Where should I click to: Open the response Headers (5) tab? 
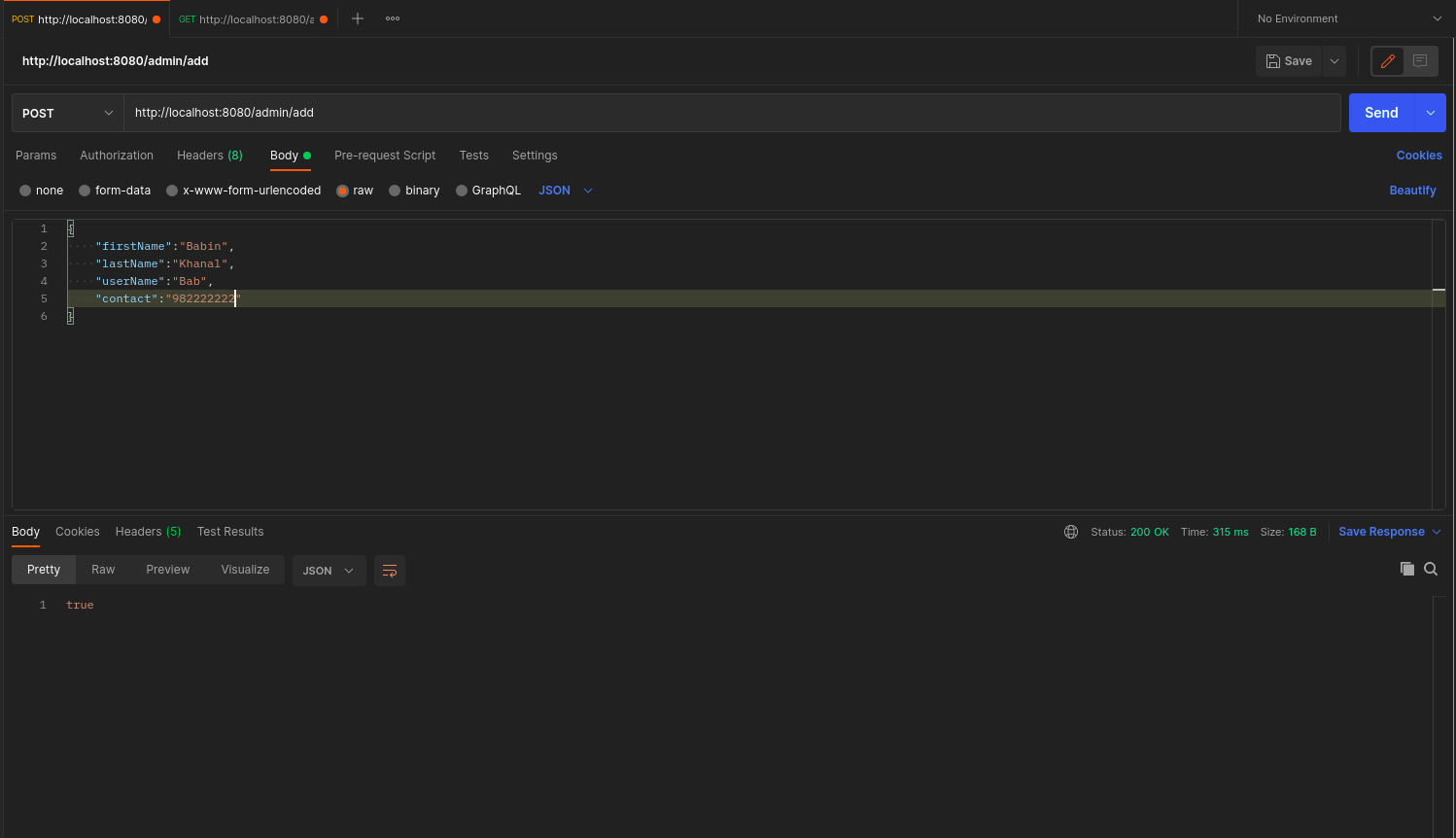point(148,532)
